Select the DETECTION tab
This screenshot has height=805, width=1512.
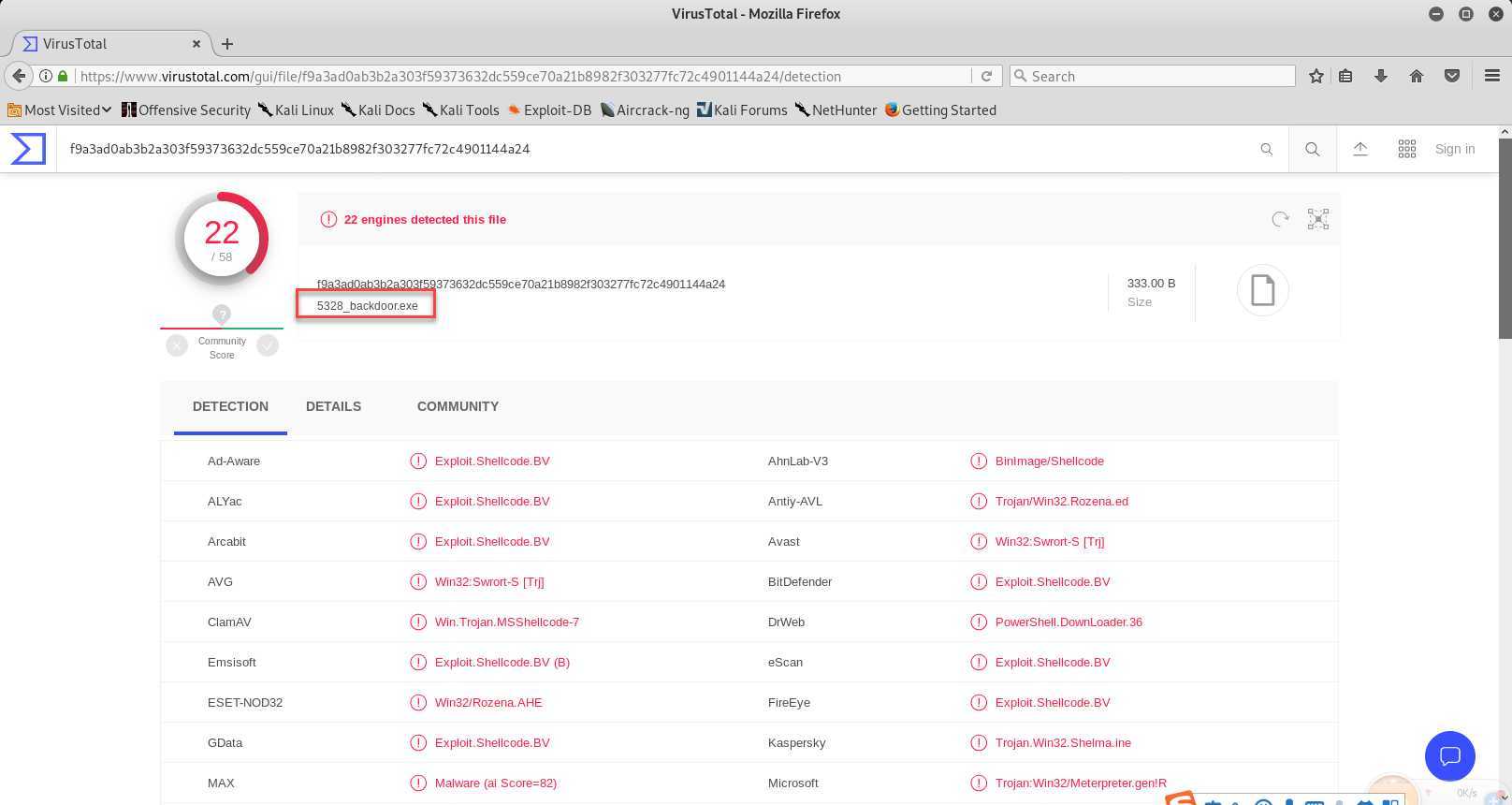coord(230,406)
